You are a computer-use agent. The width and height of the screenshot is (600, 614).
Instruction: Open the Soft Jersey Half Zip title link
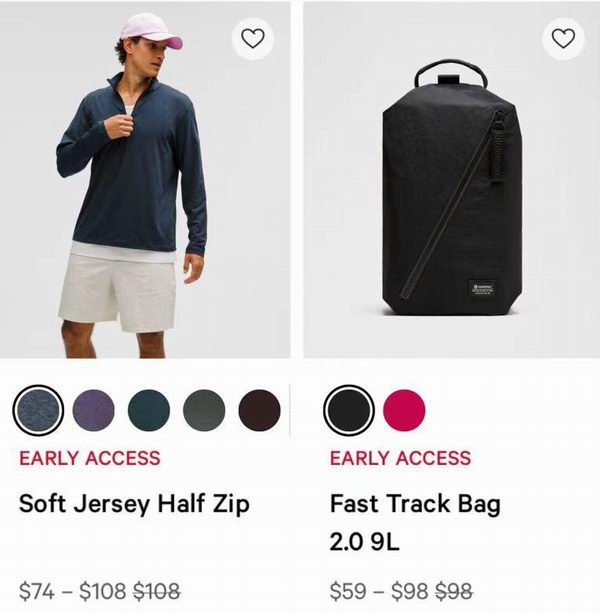click(134, 503)
